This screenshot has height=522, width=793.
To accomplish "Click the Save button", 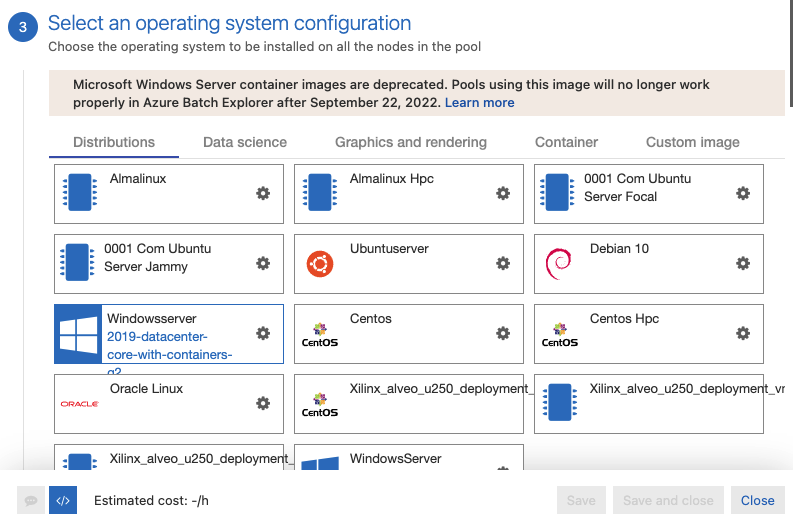I will click(581, 500).
